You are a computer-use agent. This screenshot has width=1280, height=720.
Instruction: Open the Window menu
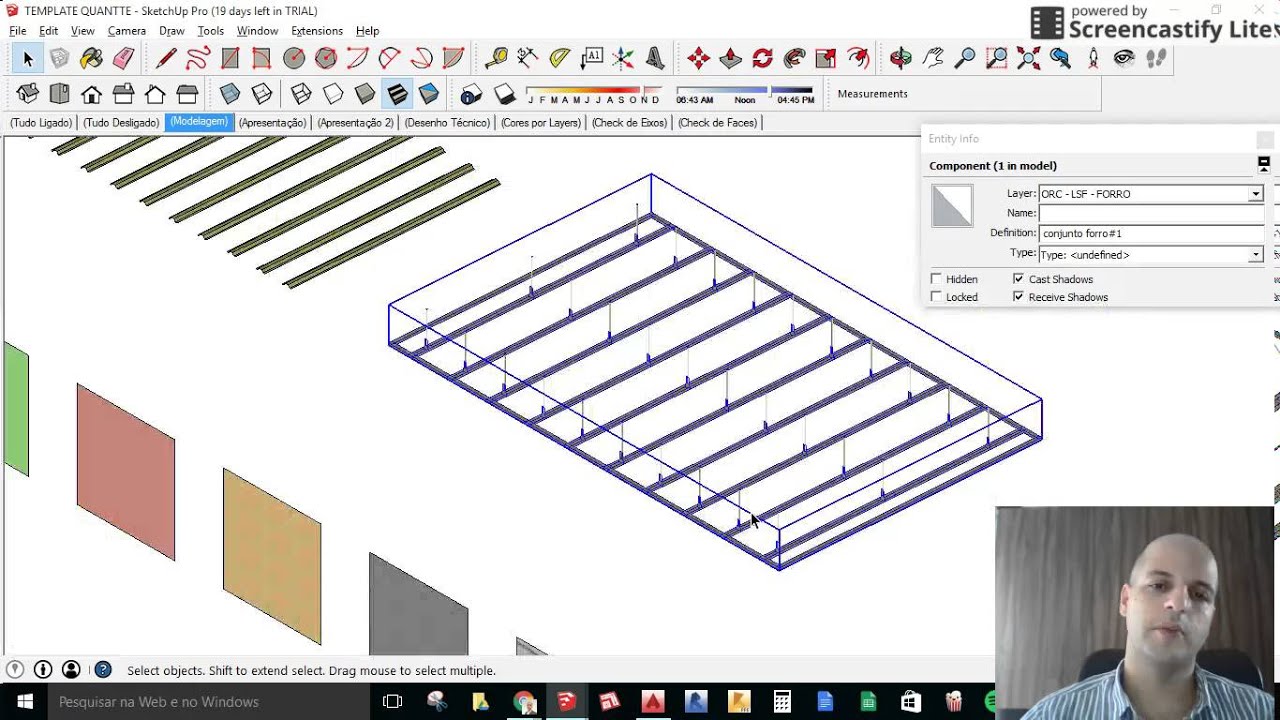click(x=257, y=31)
